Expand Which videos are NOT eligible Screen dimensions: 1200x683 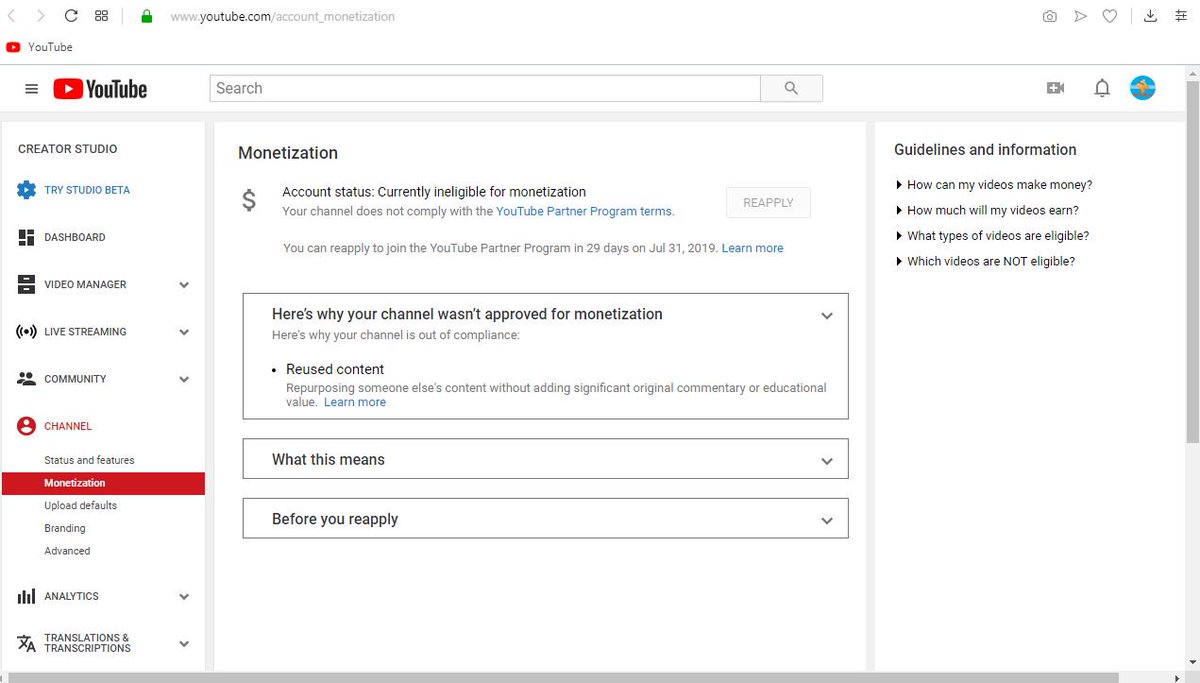[985, 261]
